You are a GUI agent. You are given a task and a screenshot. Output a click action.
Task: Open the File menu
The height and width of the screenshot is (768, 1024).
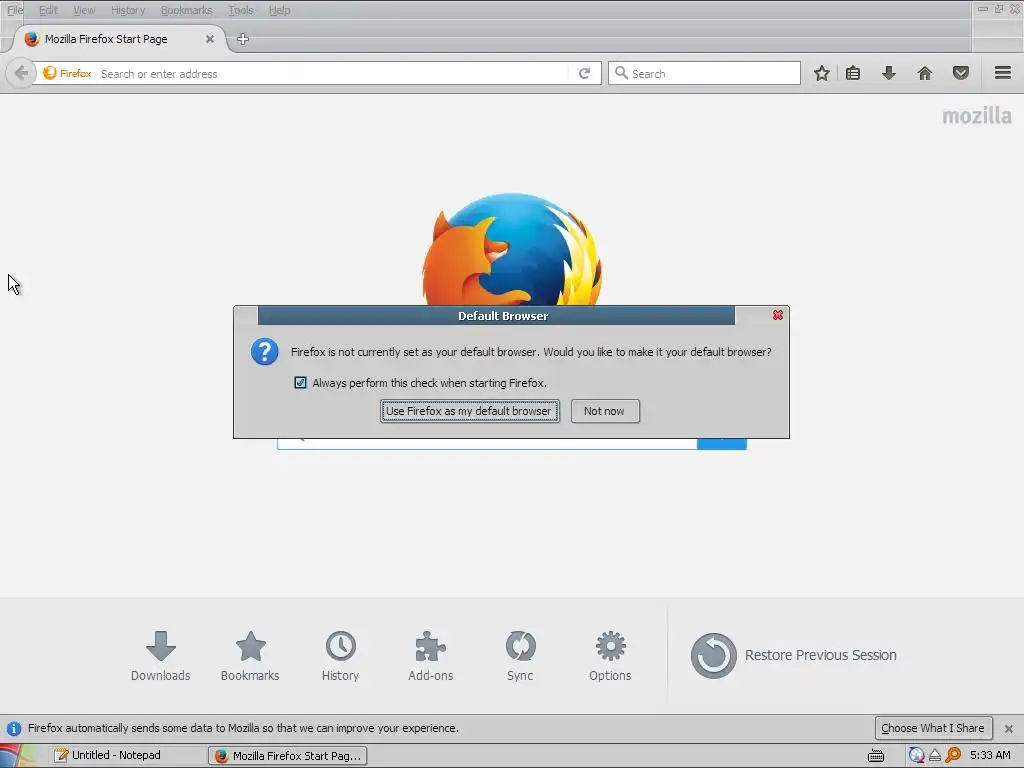14,10
